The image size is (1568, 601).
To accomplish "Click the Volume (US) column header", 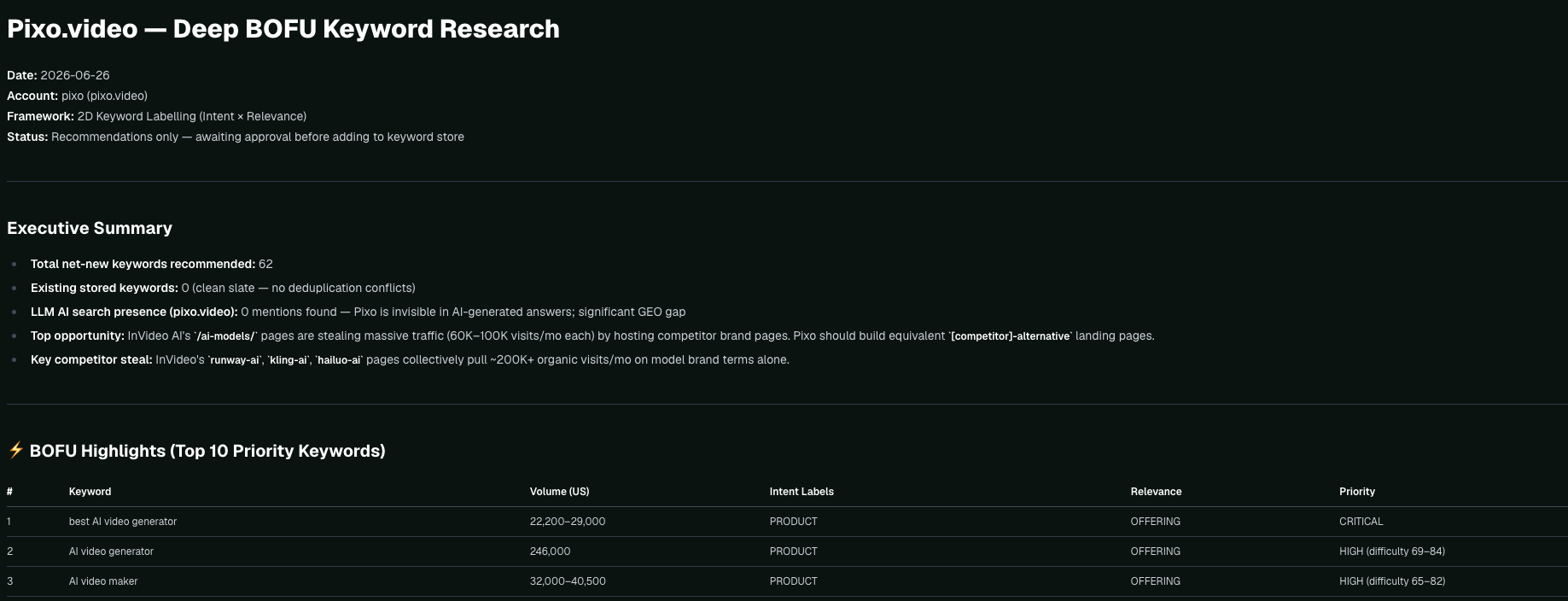I will coord(559,492).
